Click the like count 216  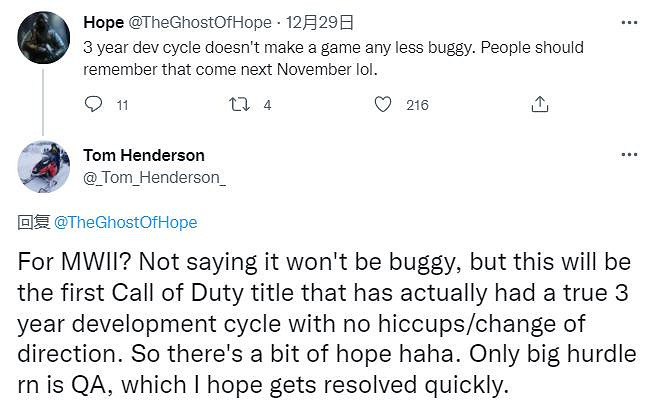pos(417,104)
